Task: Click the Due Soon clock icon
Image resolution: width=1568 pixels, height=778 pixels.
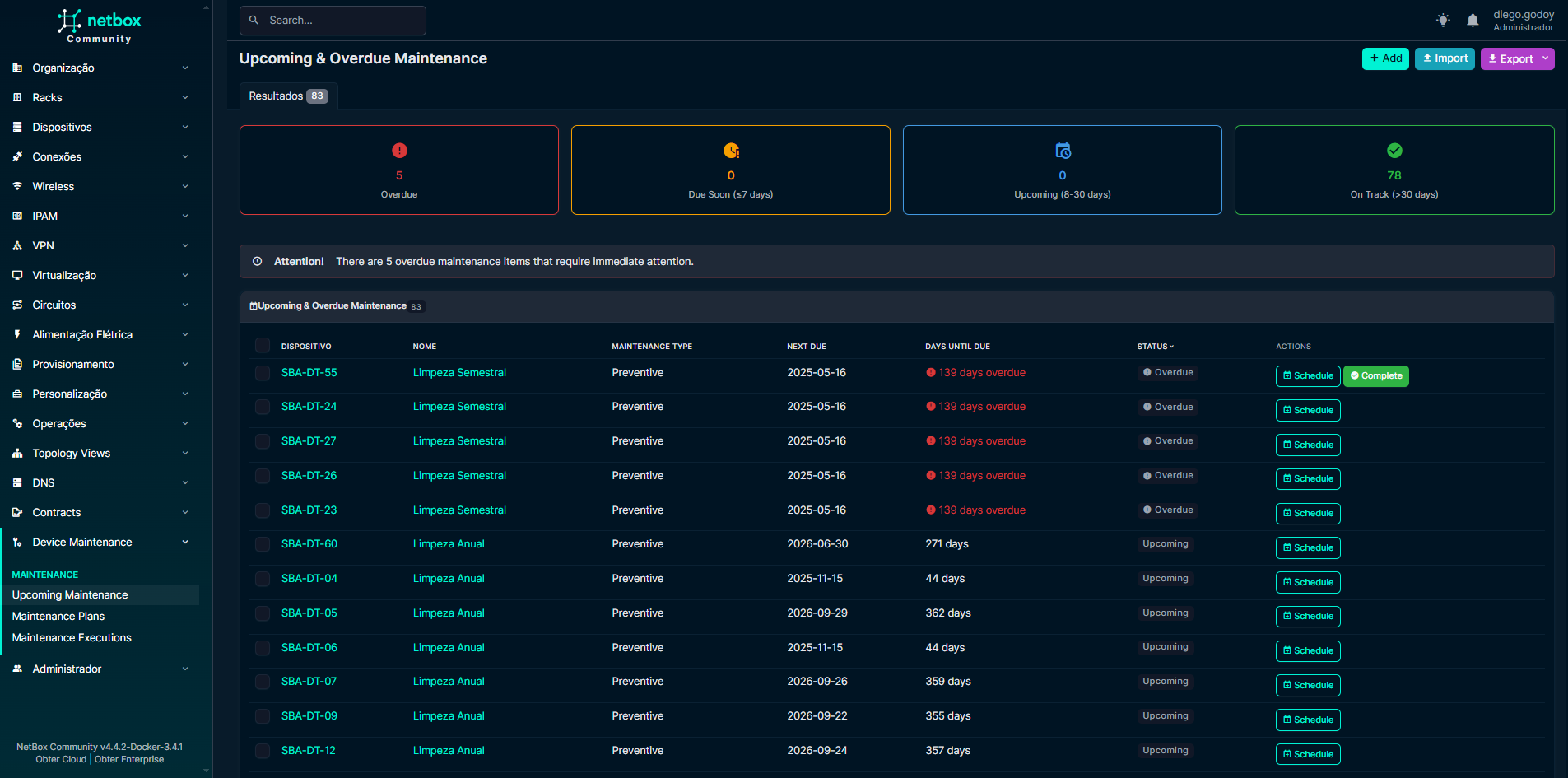Action: click(x=731, y=151)
